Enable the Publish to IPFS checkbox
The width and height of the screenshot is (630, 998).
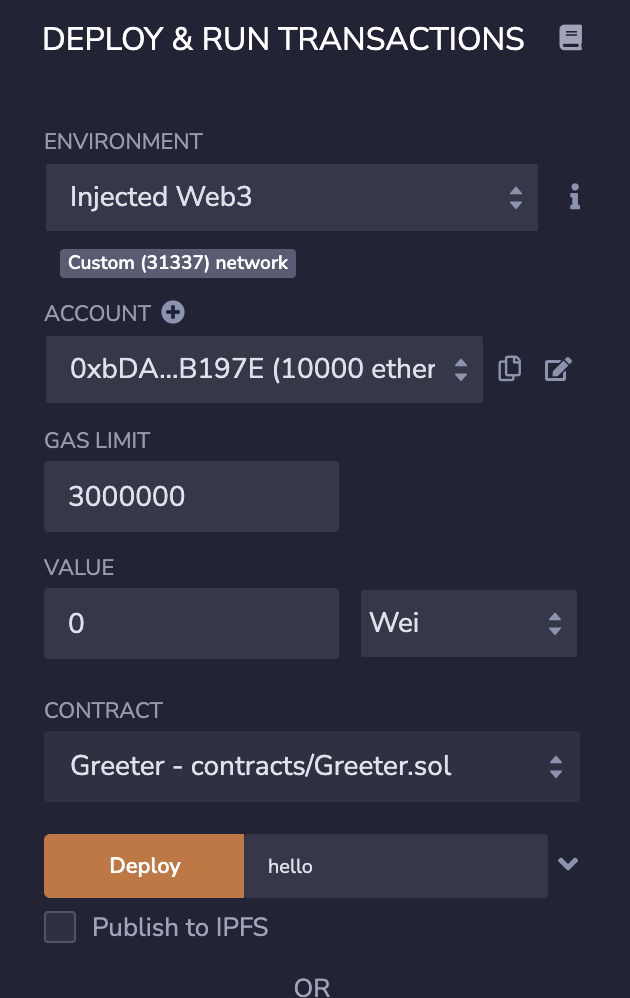point(60,927)
